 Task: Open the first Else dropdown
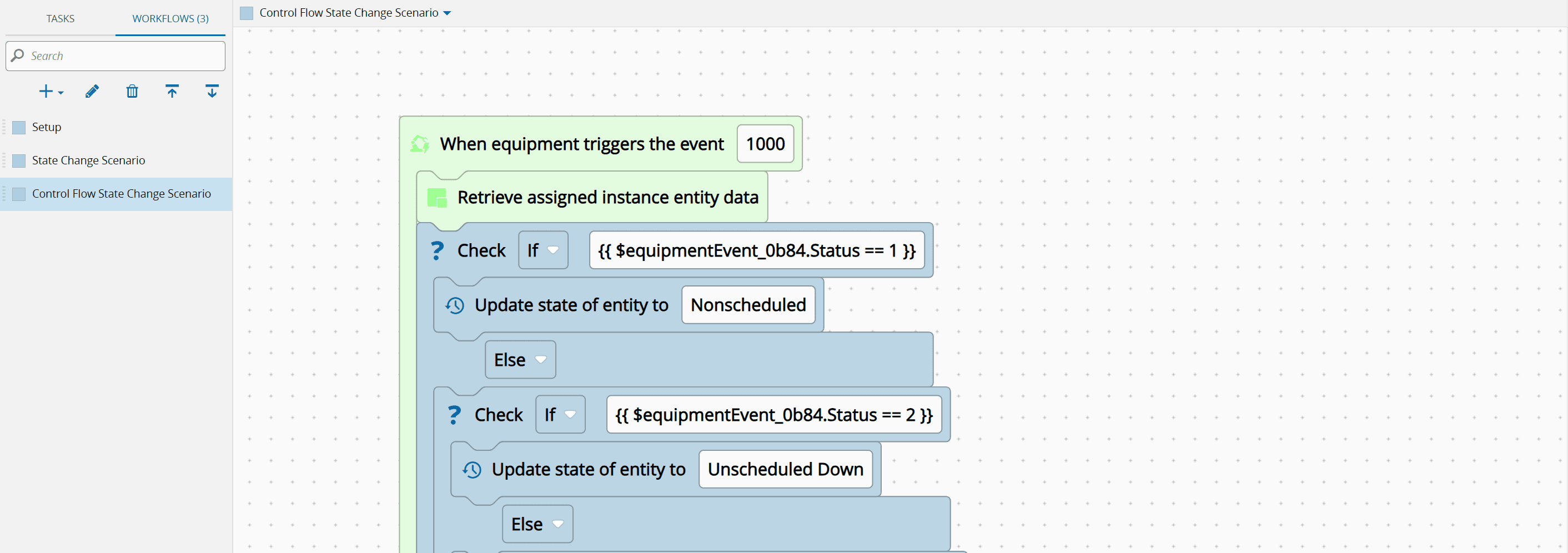(520, 360)
